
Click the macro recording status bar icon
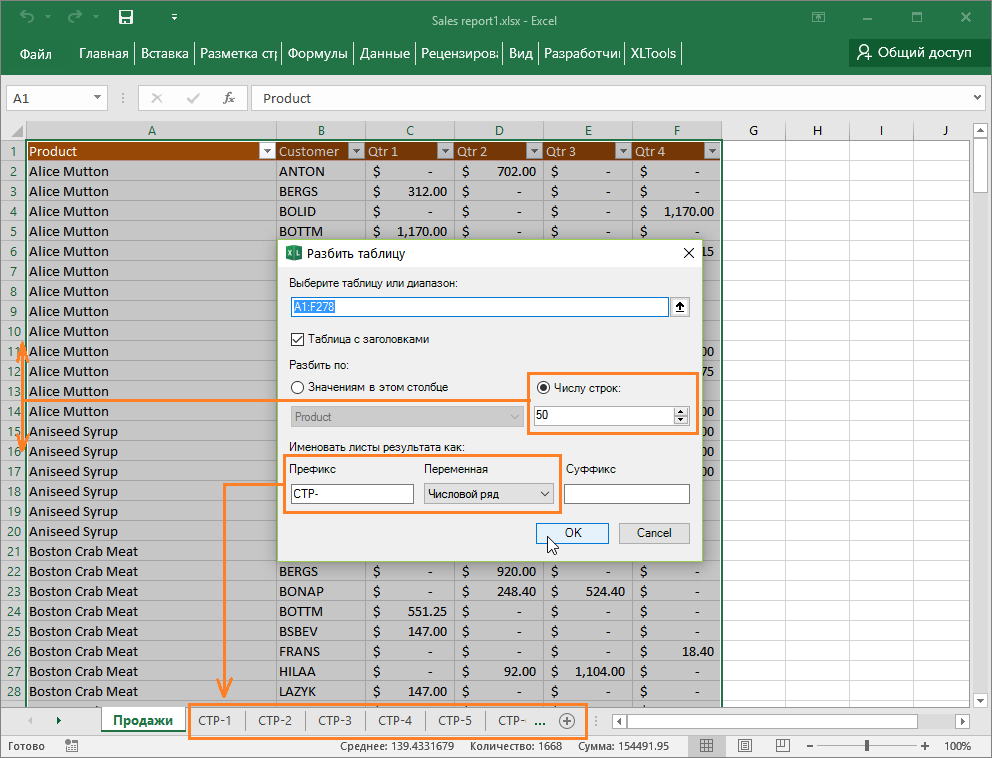tap(72, 746)
